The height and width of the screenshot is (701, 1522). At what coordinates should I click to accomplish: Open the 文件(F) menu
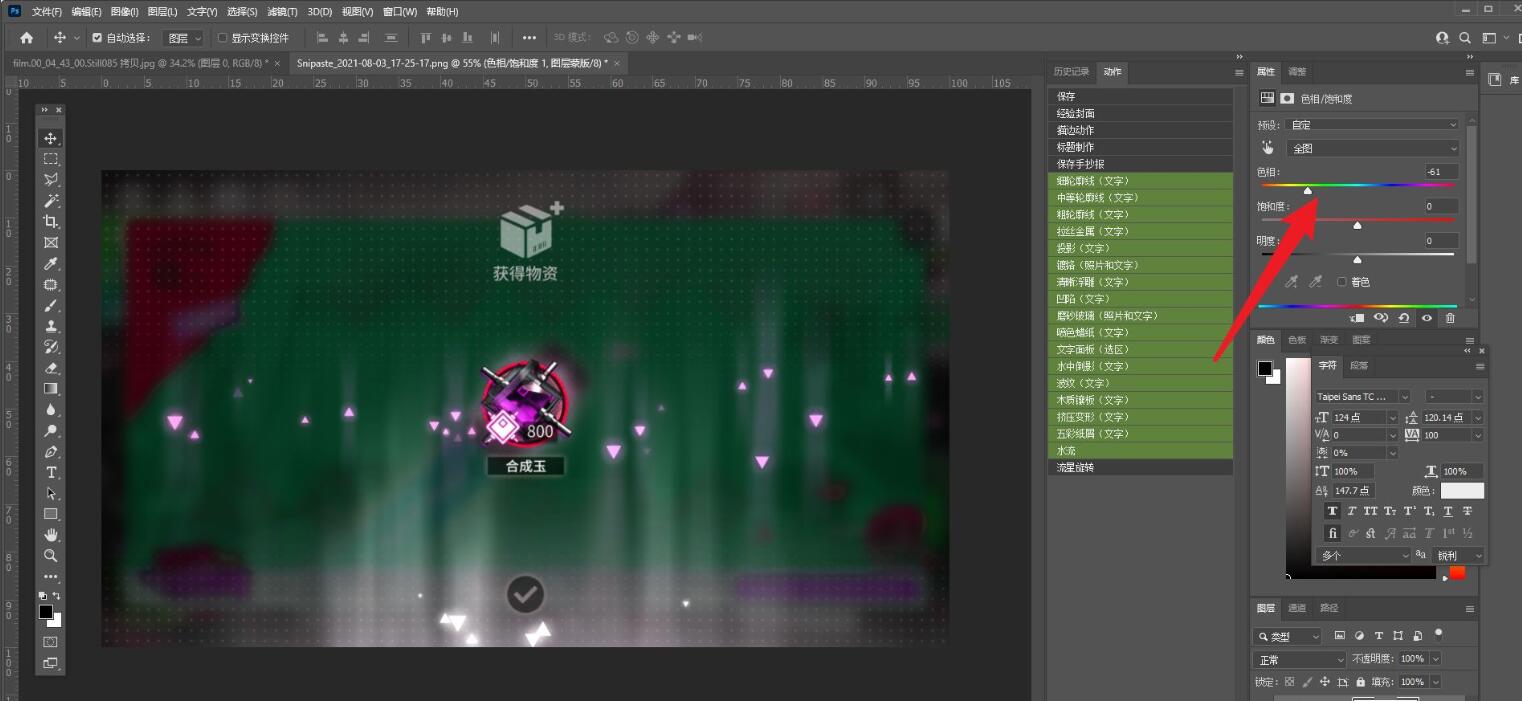[46, 12]
